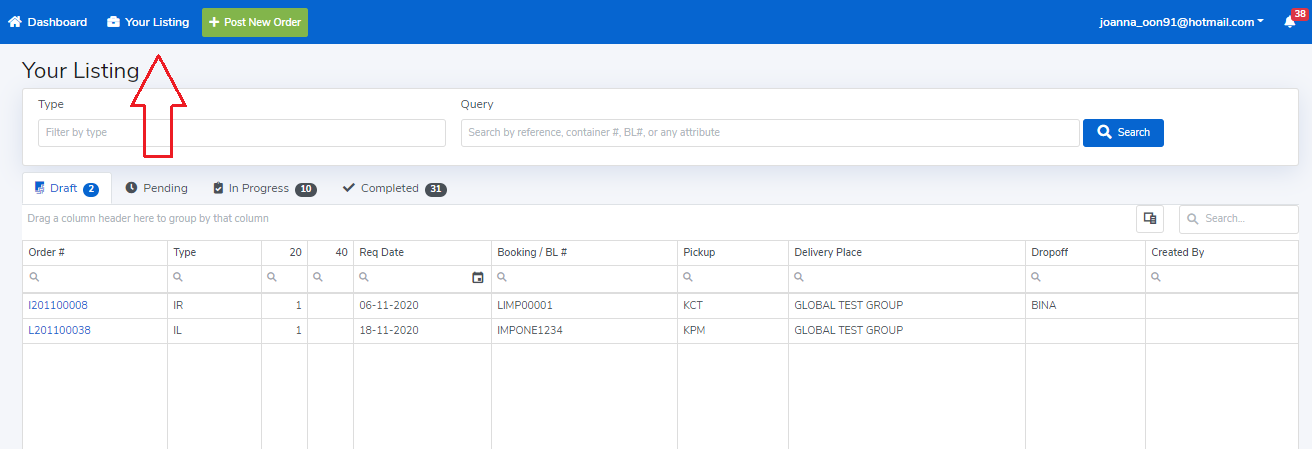Select the Draft tab
This screenshot has height=449, width=1312.
[x=66, y=188]
